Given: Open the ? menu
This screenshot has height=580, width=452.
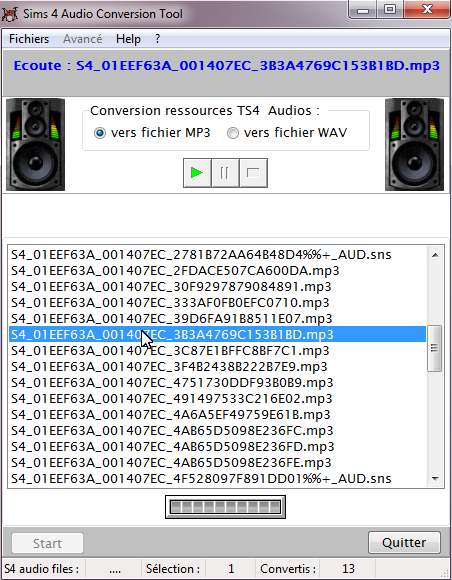Looking at the screenshot, I should click(158, 39).
